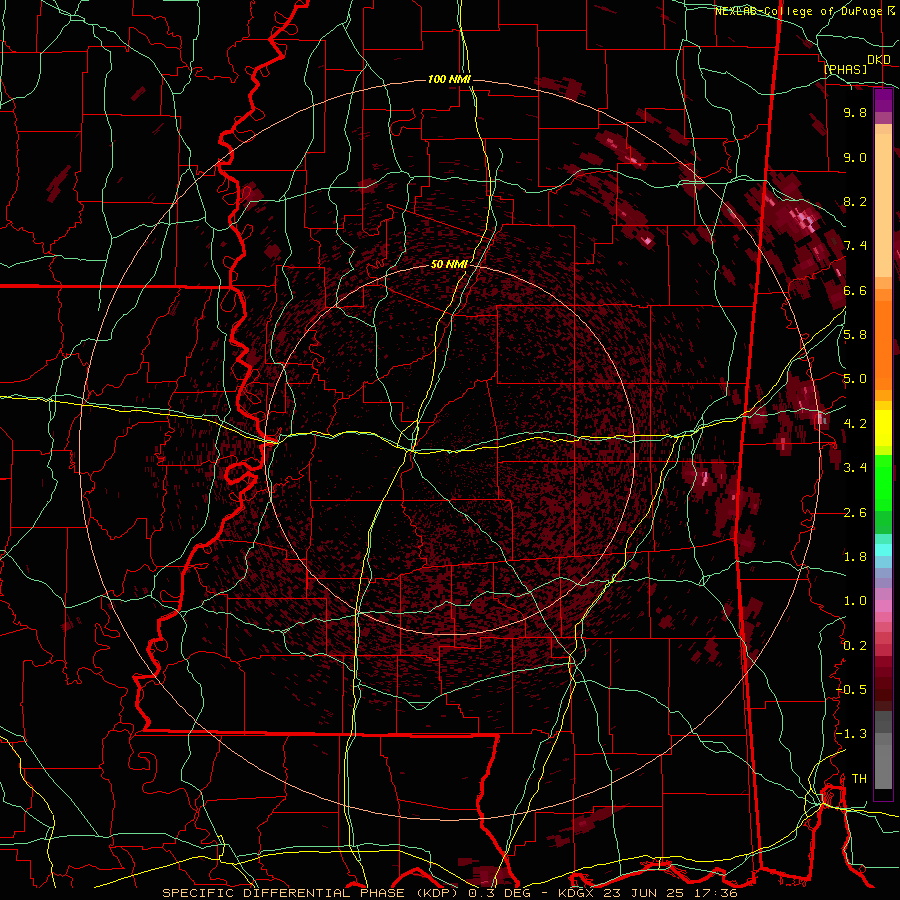Click the [PHAS] legend label
This screenshot has width=900, height=900.
coord(845,70)
